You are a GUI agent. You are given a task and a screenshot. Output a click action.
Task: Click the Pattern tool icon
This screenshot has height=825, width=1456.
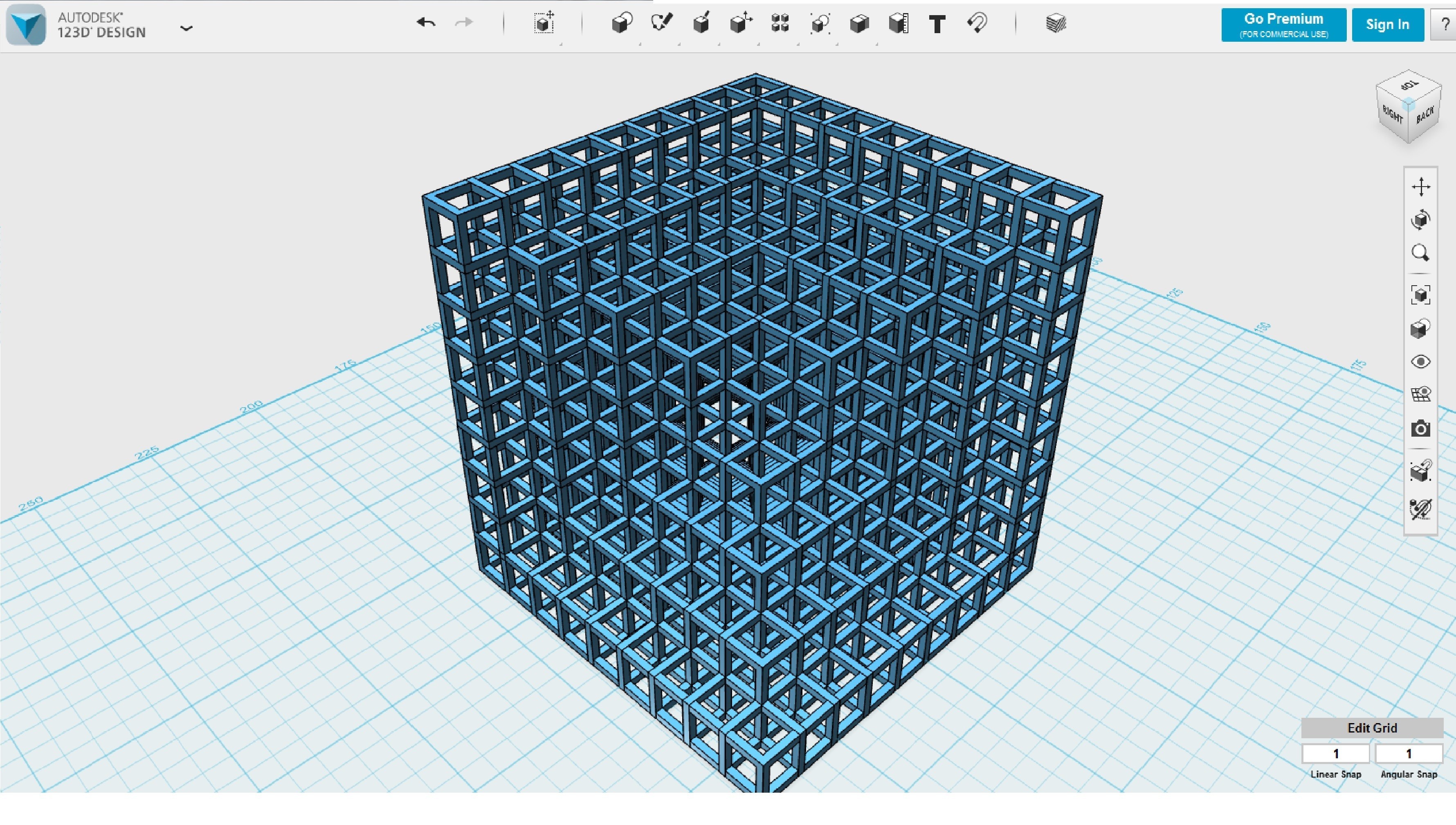(x=780, y=23)
